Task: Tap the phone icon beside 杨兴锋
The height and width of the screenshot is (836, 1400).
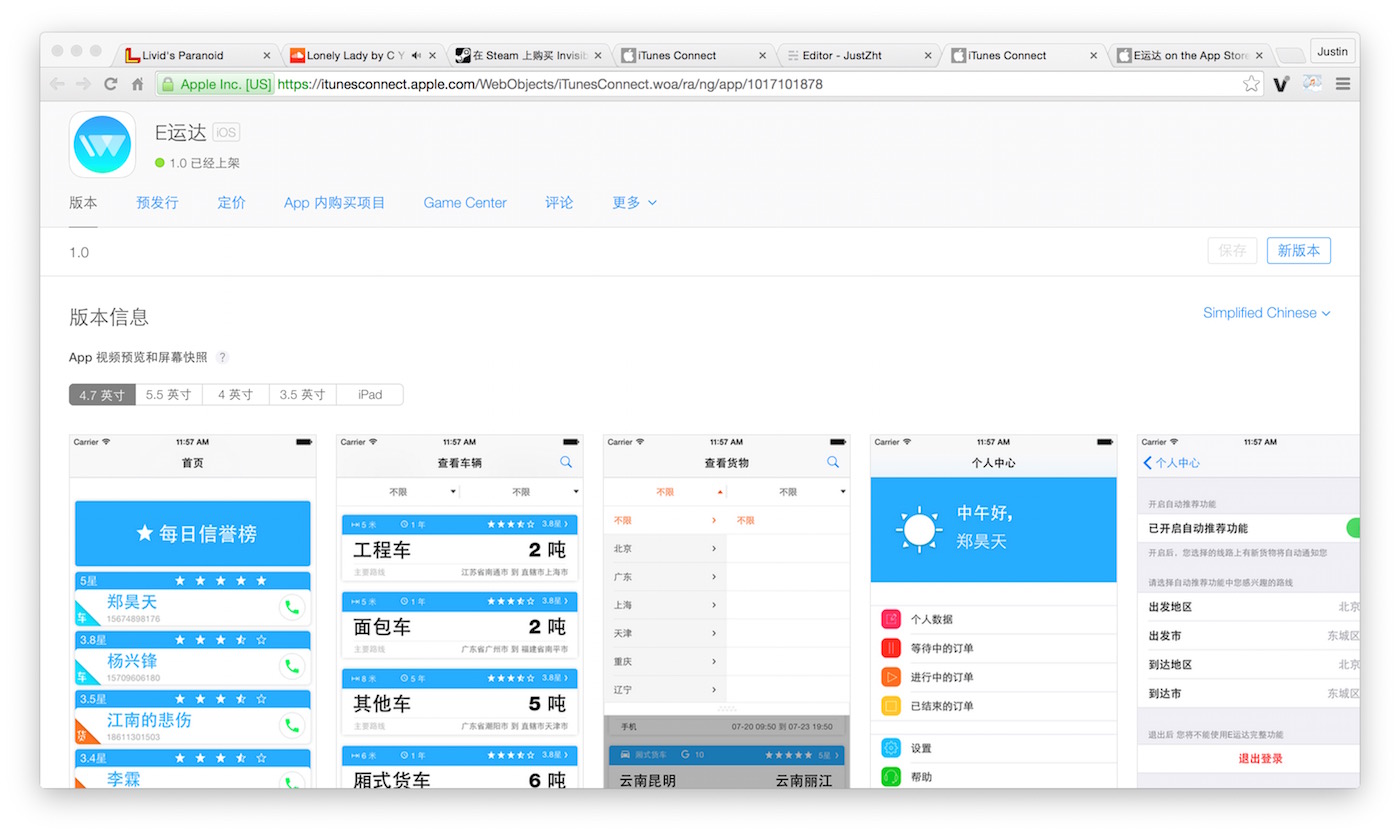Action: [x=292, y=666]
